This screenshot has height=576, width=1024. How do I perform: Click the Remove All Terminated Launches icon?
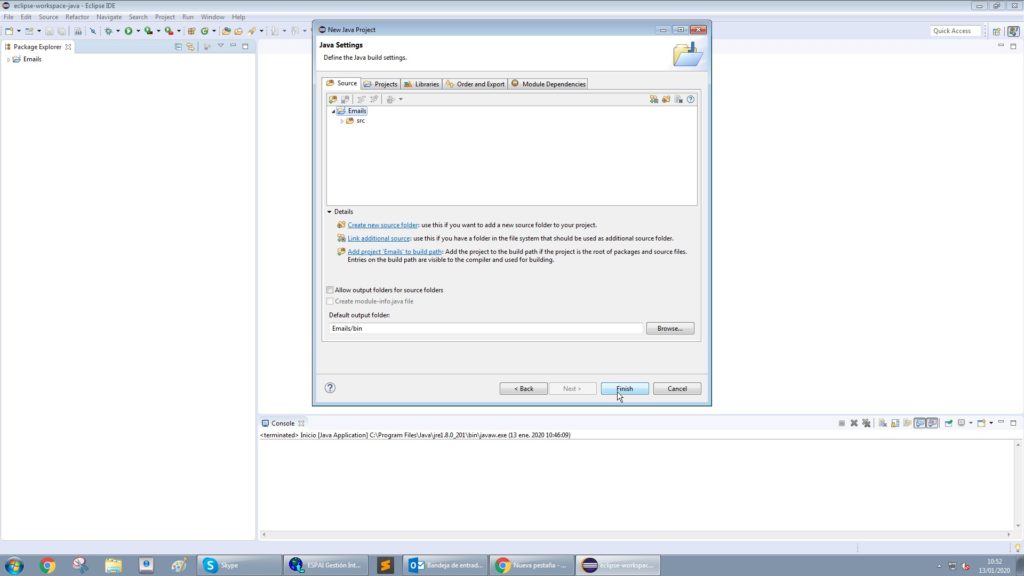866,423
